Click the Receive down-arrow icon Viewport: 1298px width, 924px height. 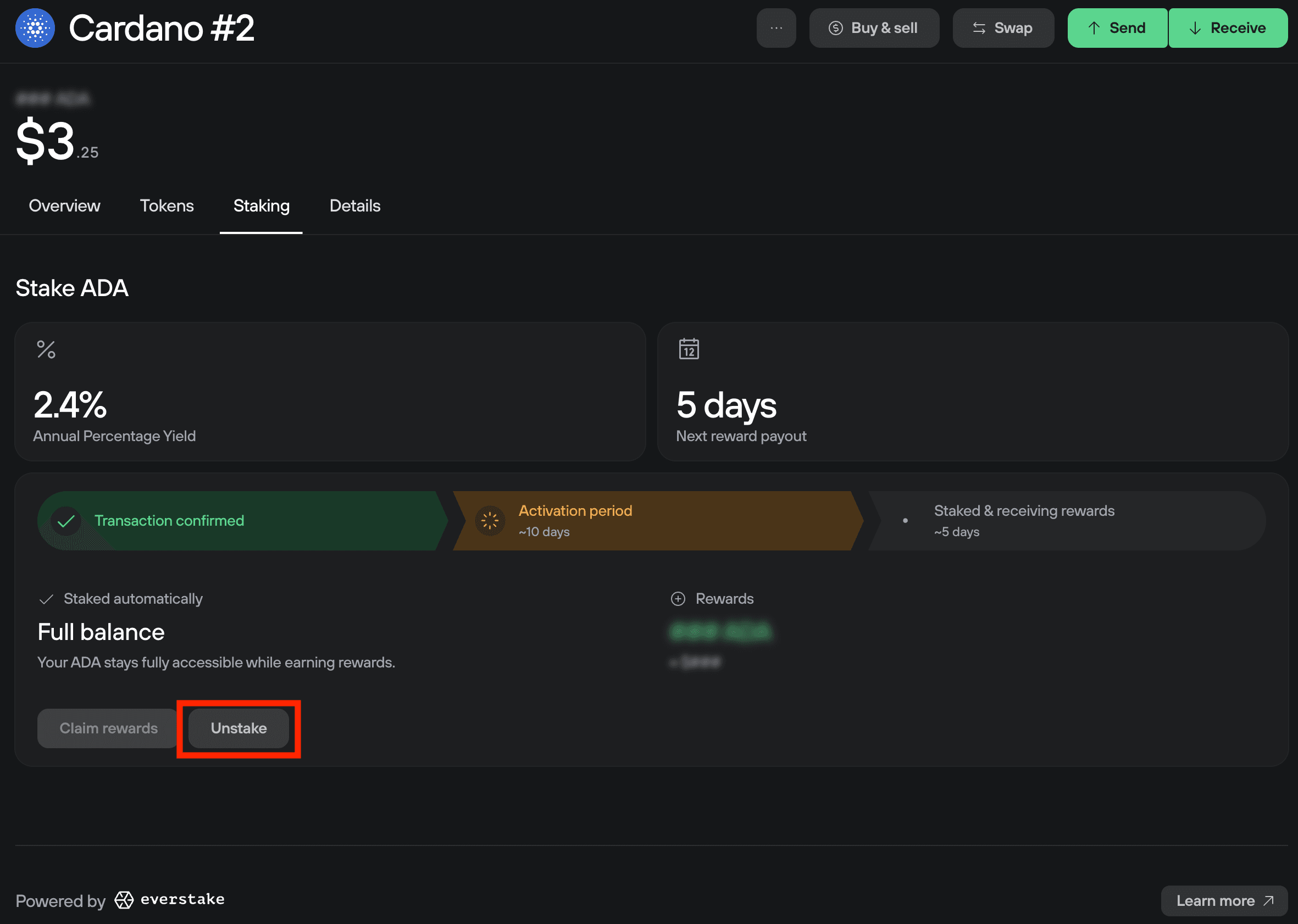[x=1196, y=27]
